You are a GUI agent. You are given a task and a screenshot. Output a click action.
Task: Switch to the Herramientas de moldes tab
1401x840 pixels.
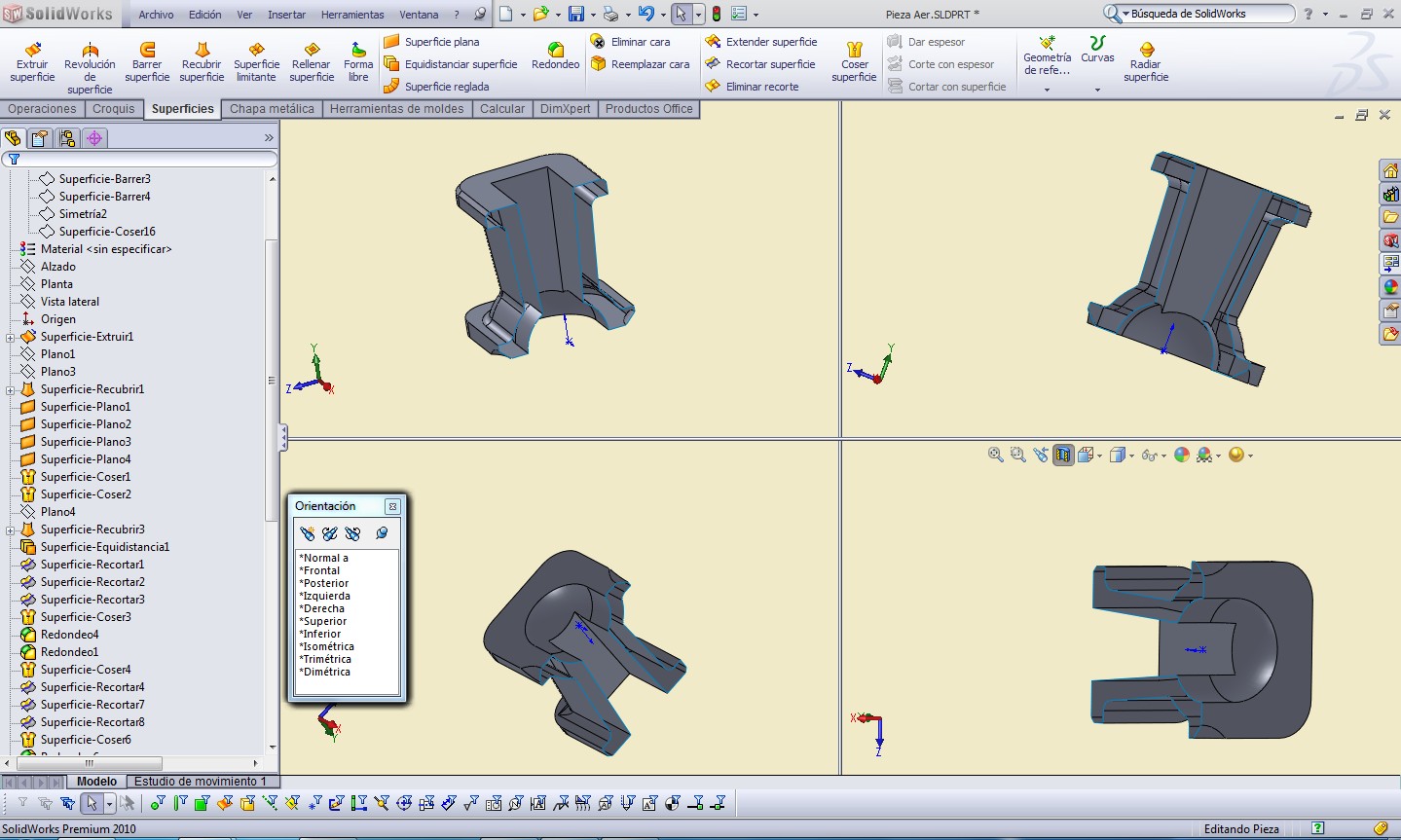(x=396, y=109)
